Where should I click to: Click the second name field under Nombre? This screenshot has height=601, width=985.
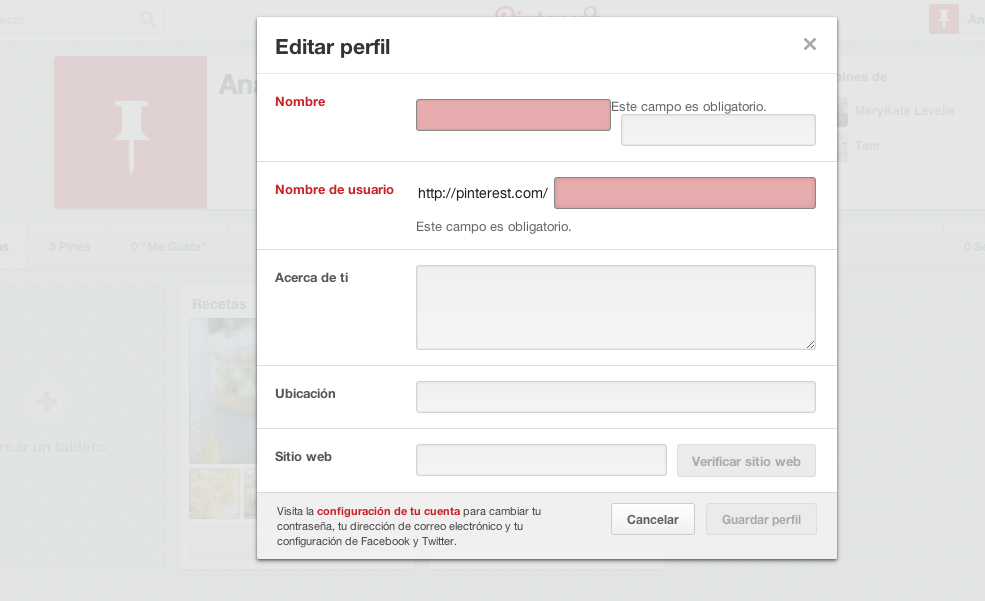tap(718, 130)
